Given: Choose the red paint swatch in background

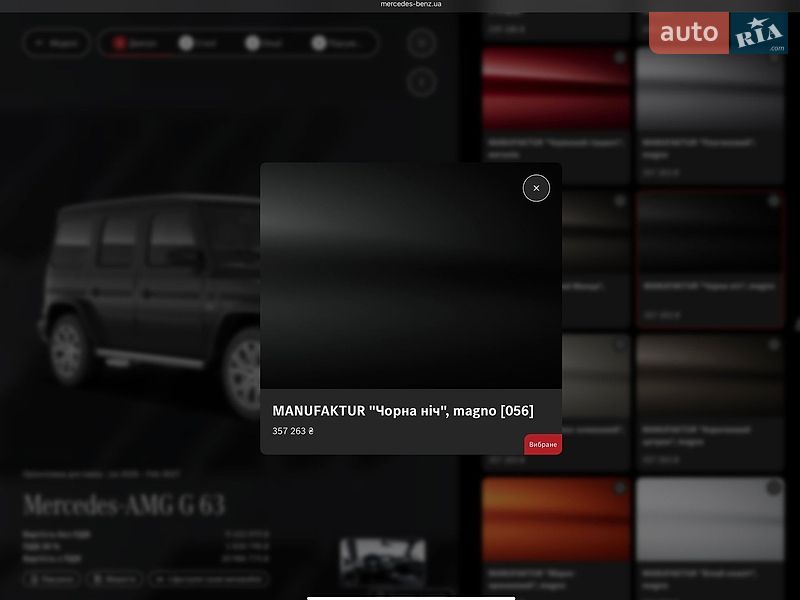Looking at the screenshot, I should click(x=556, y=90).
